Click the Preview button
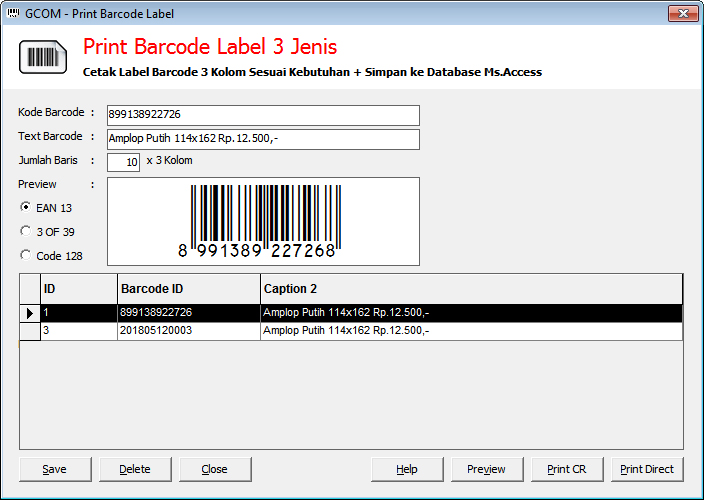704x500 pixels. click(487, 469)
